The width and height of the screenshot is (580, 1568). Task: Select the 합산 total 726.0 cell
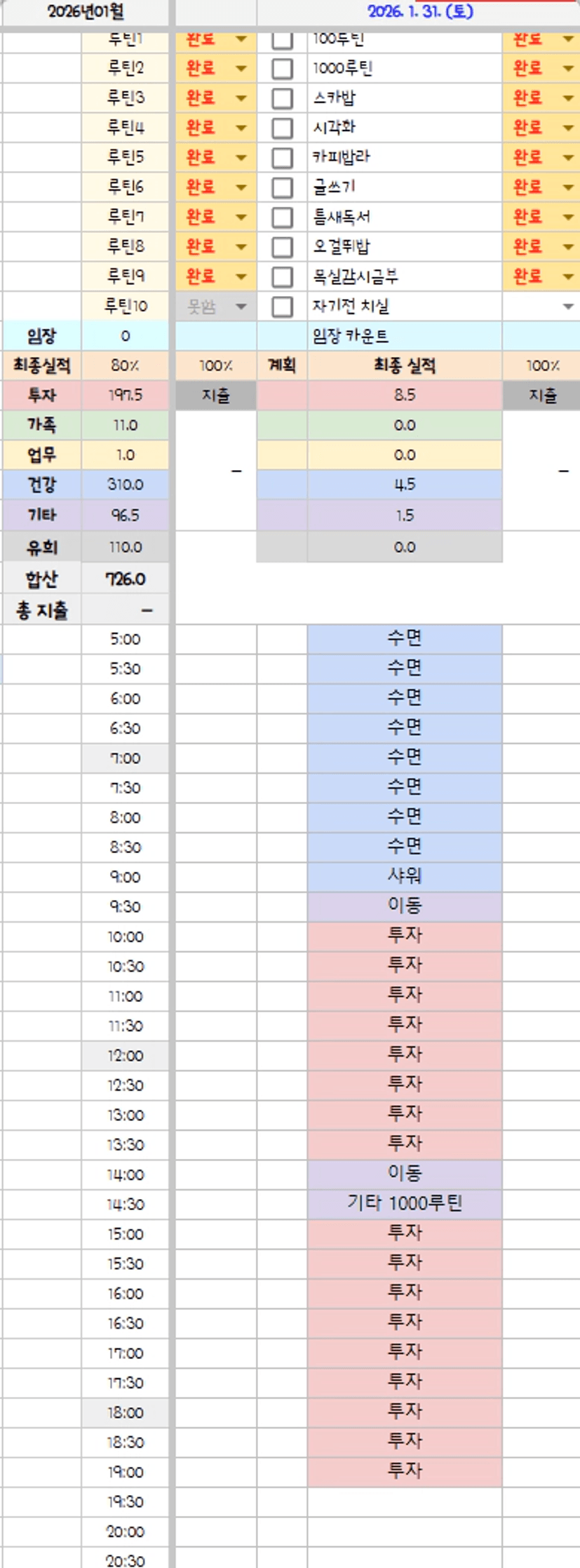click(x=126, y=579)
